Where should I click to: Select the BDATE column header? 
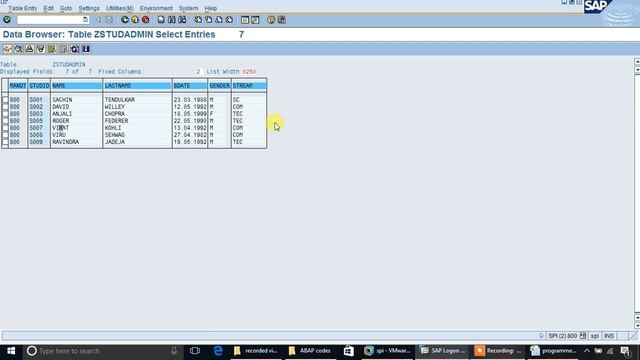pos(190,86)
